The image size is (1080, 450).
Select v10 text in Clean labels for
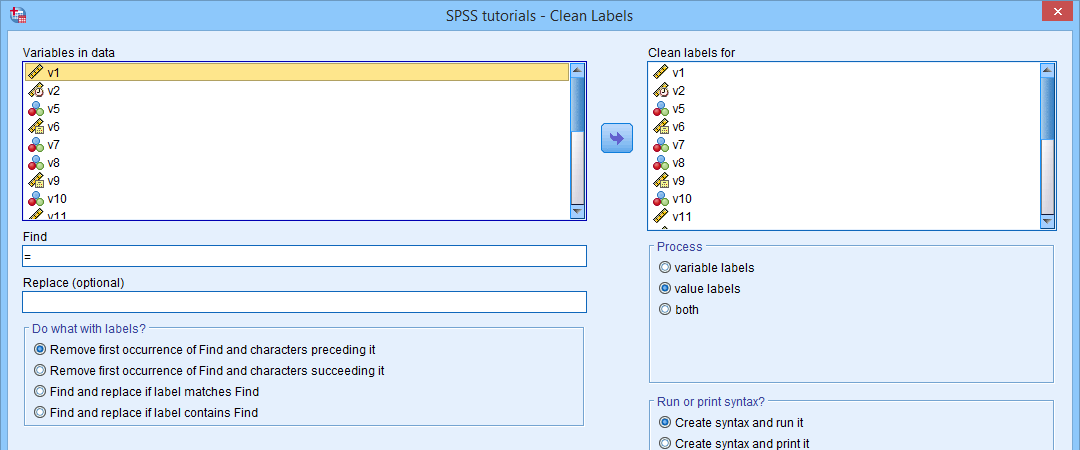pyautogui.click(x=682, y=198)
